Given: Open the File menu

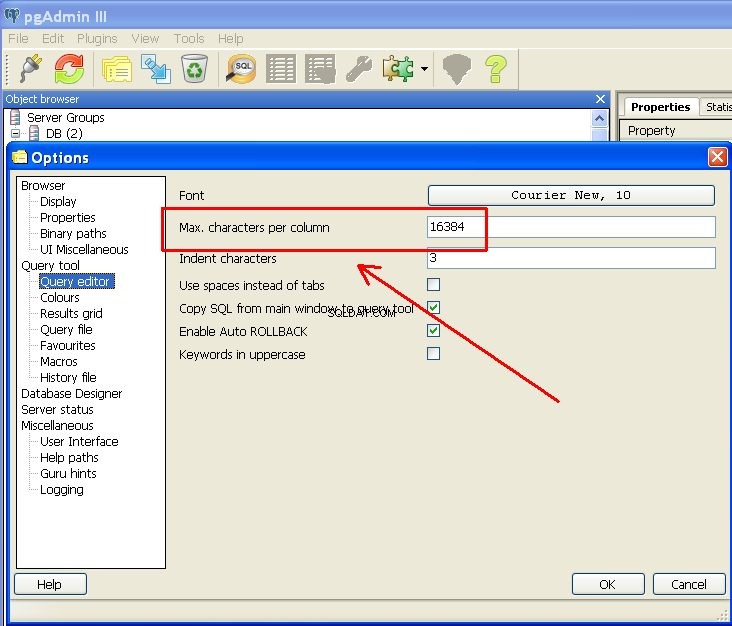Looking at the screenshot, I should [18, 38].
